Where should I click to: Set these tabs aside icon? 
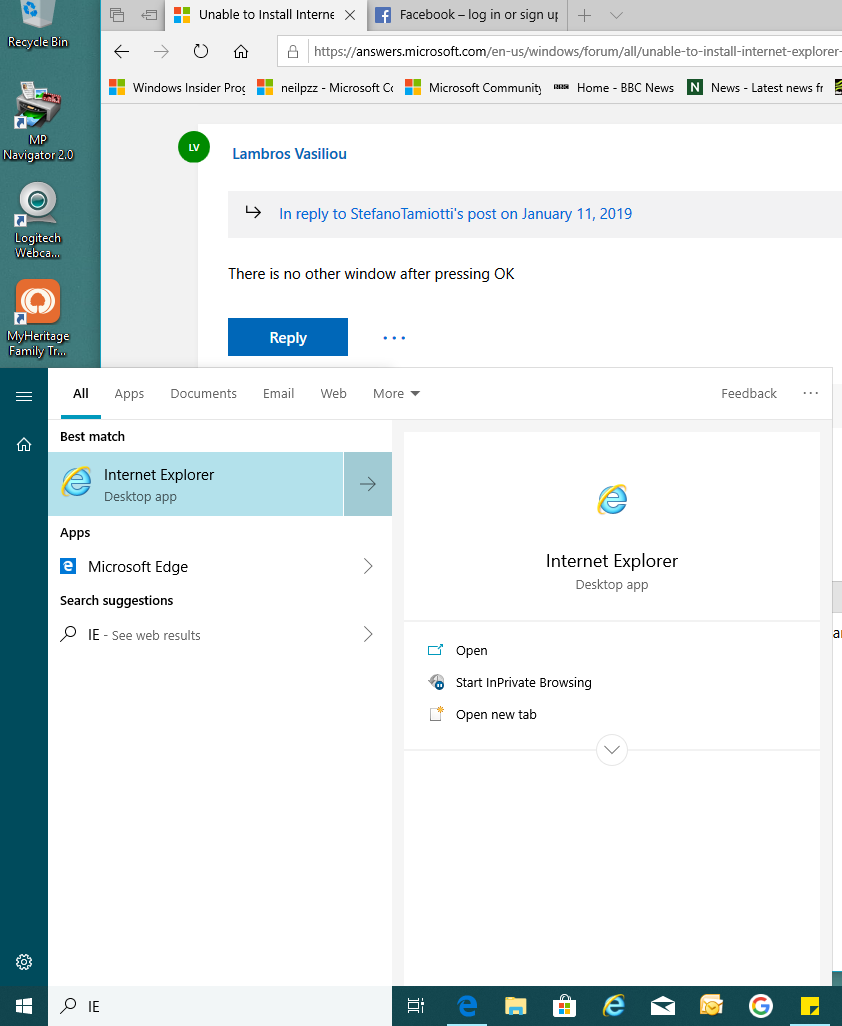click(149, 14)
